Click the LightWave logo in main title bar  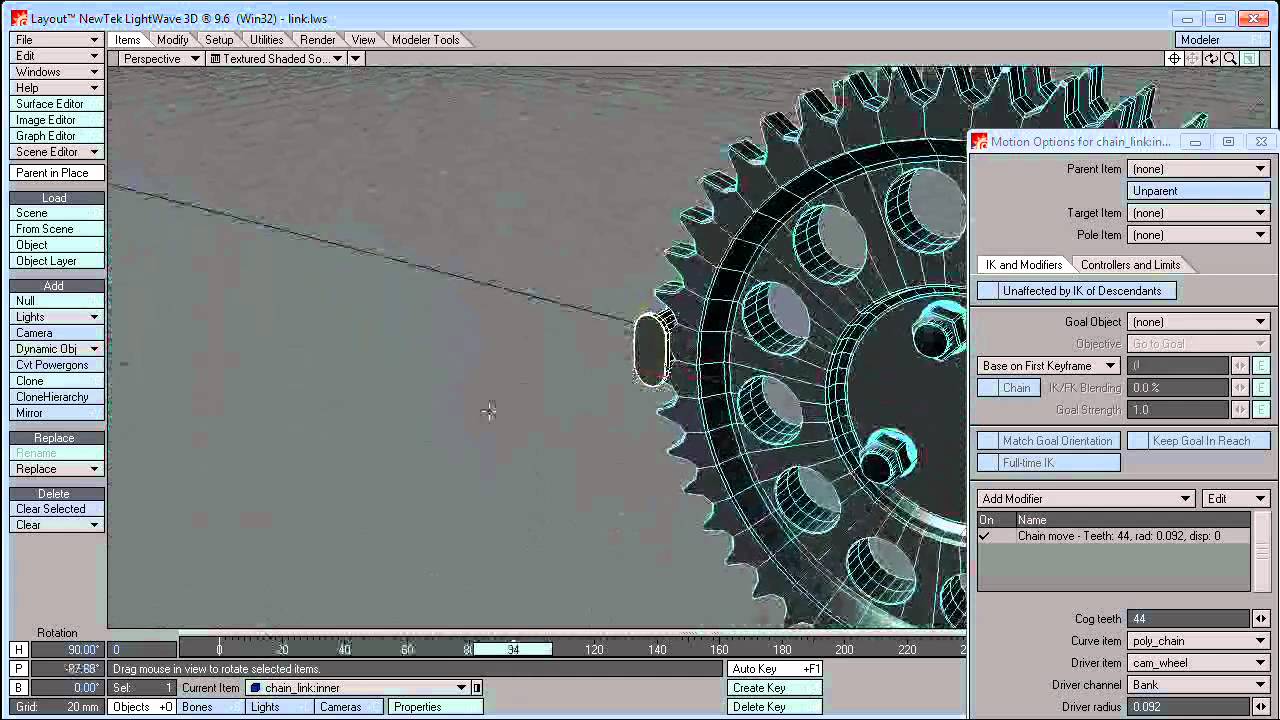[x=19, y=18]
